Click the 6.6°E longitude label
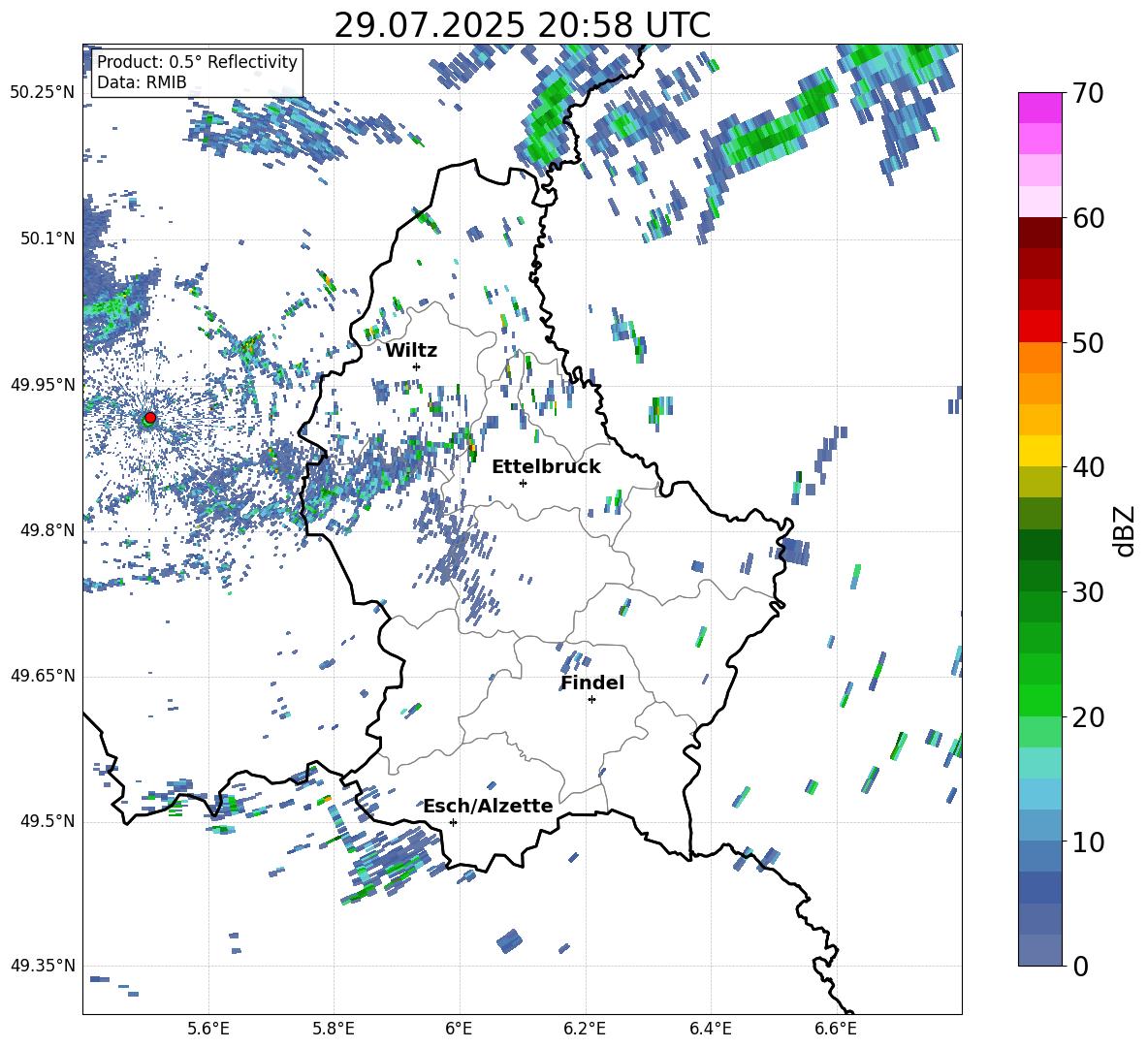Image resolution: width=1148 pixels, height=1048 pixels. pos(836,1029)
